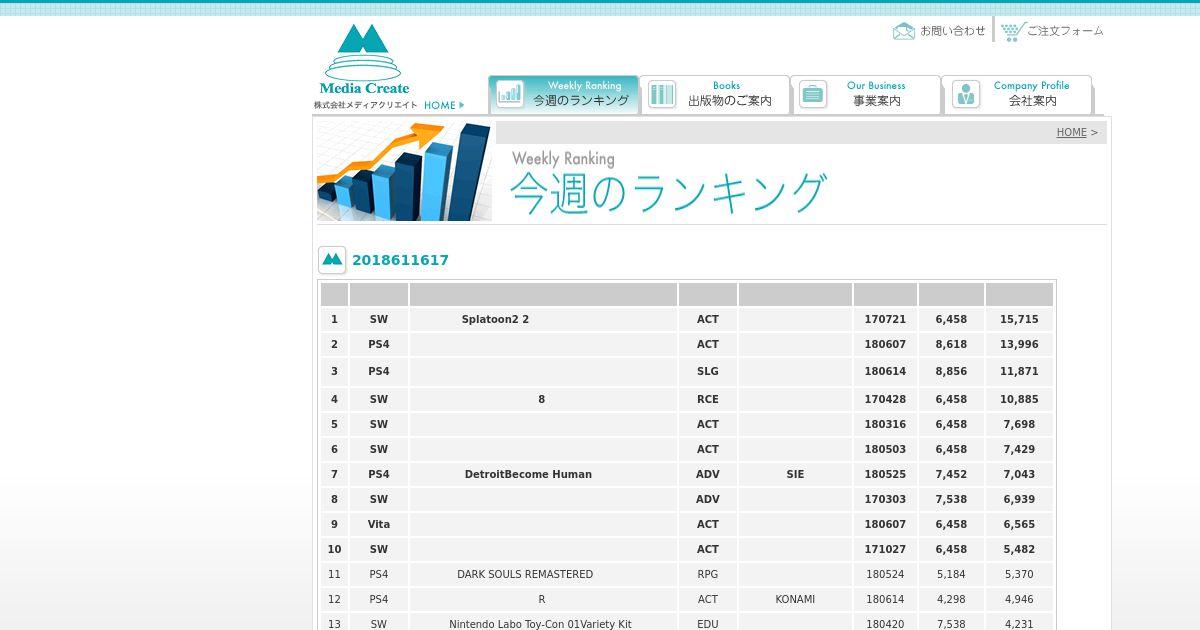This screenshot has height=630, width=1200.
Task: Click the 13,996 sales value
Action: point(1019,344)
